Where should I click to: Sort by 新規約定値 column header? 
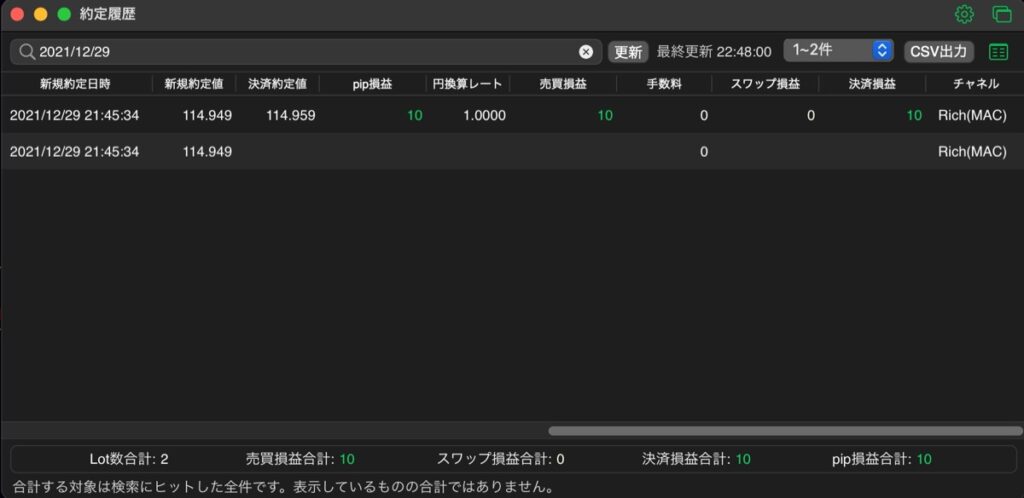click(x=194, y=84)
